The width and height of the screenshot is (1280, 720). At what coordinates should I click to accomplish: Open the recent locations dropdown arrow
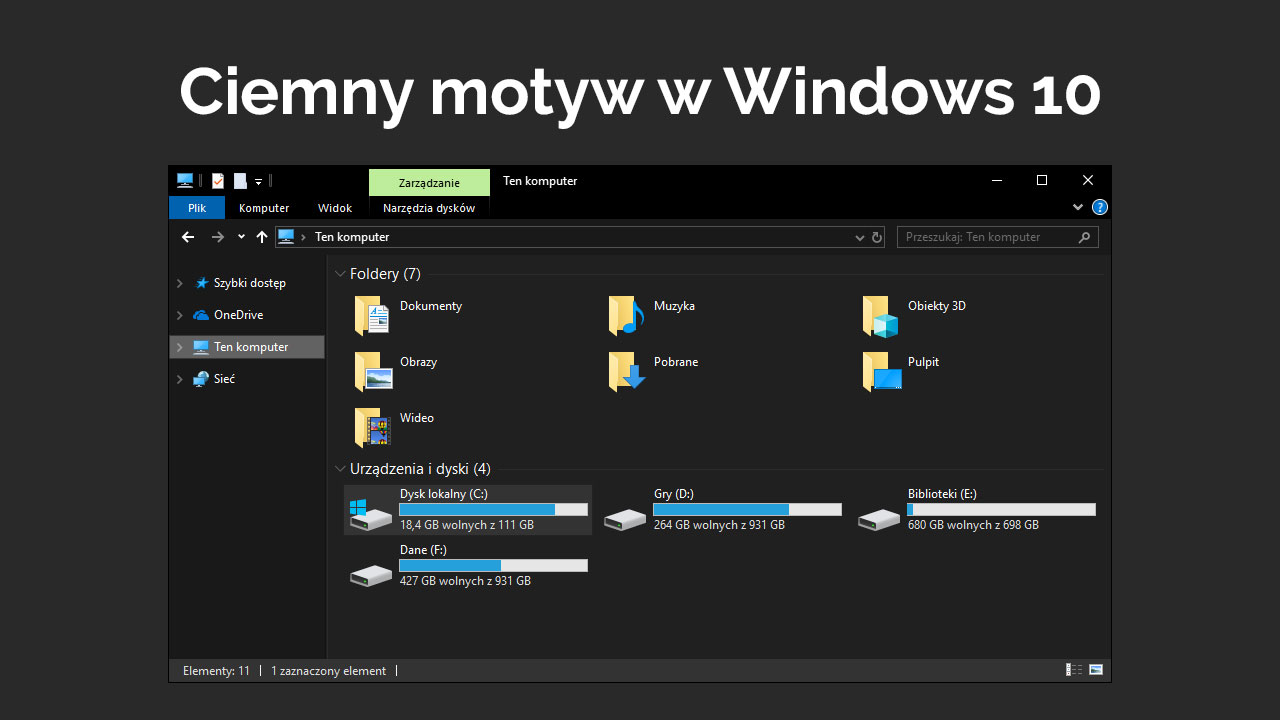[241, 237]
